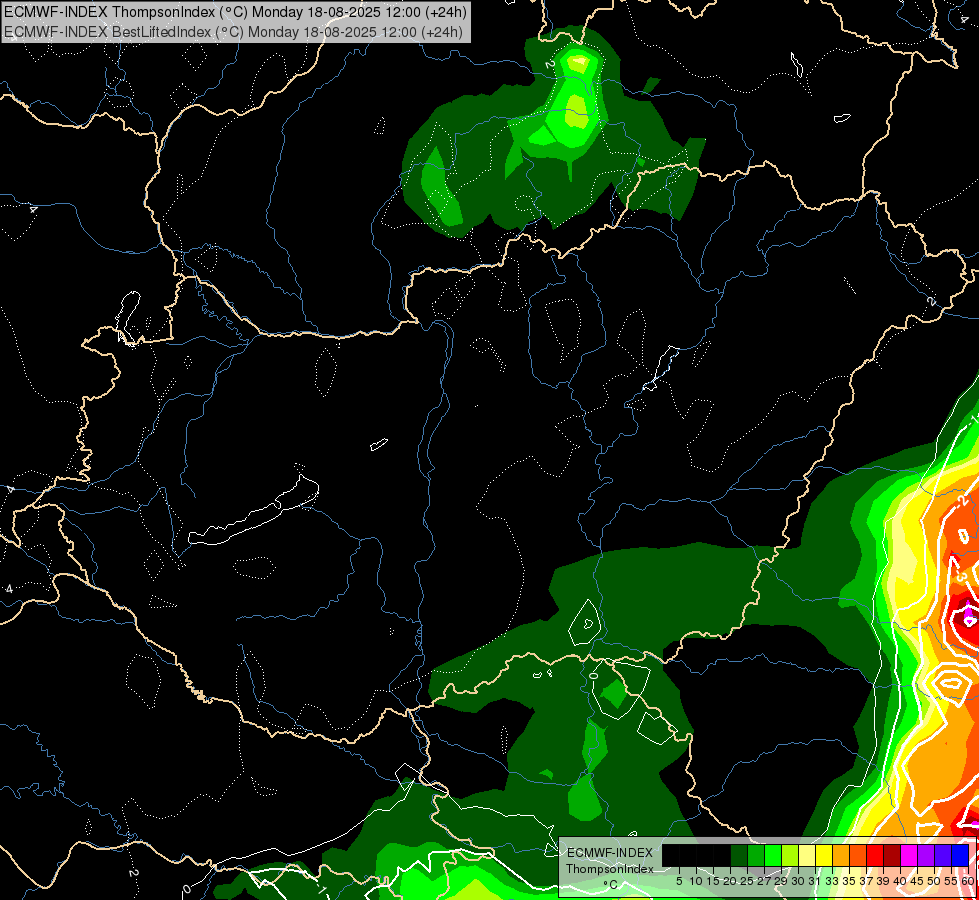This screenshot has height=900, width=979.
Task: Click legend tick value 25
Action: 747,881
